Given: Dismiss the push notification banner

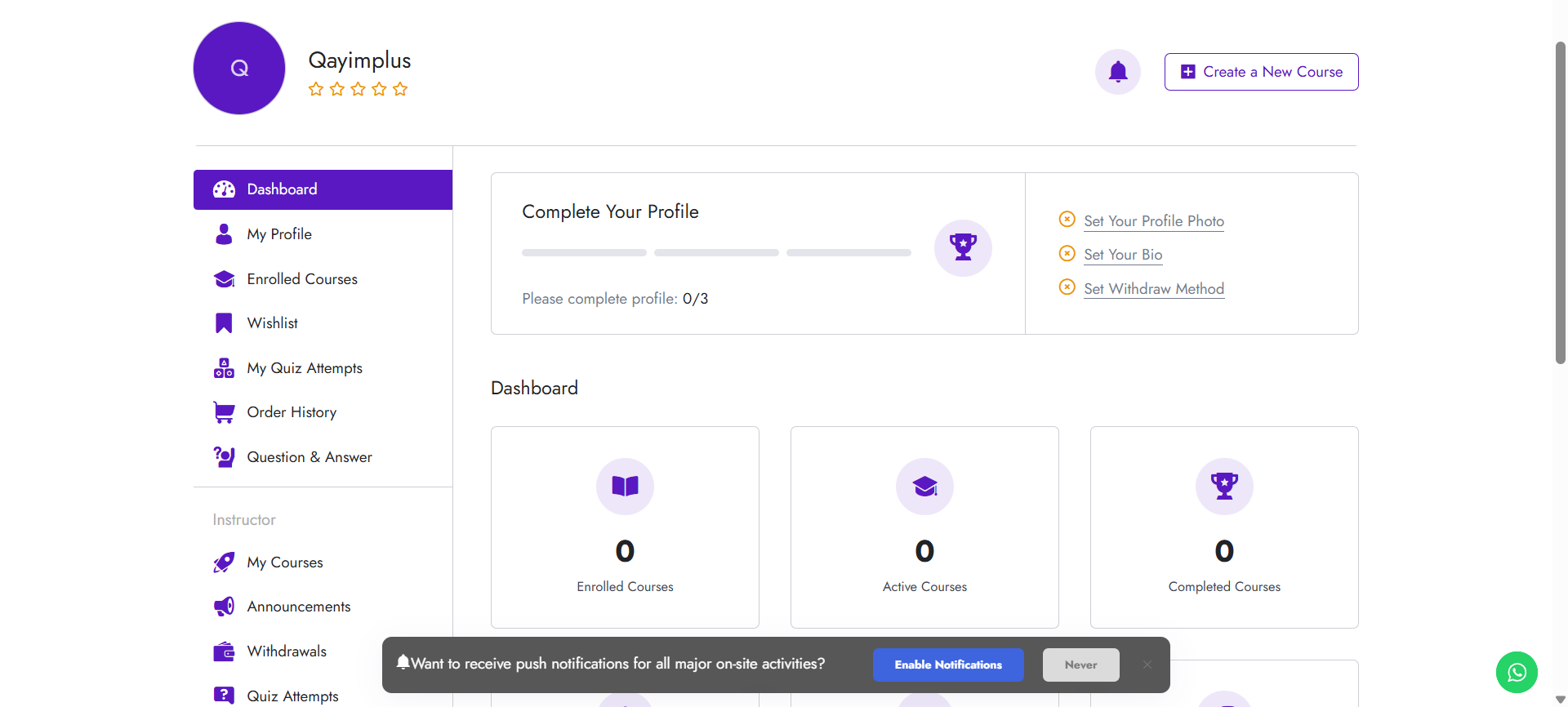Looking at the screenshot, I should coord(1147,665).
